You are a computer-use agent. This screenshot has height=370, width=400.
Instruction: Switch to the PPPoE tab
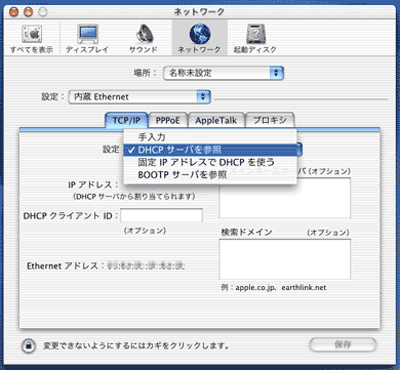[x=168, y=120]
